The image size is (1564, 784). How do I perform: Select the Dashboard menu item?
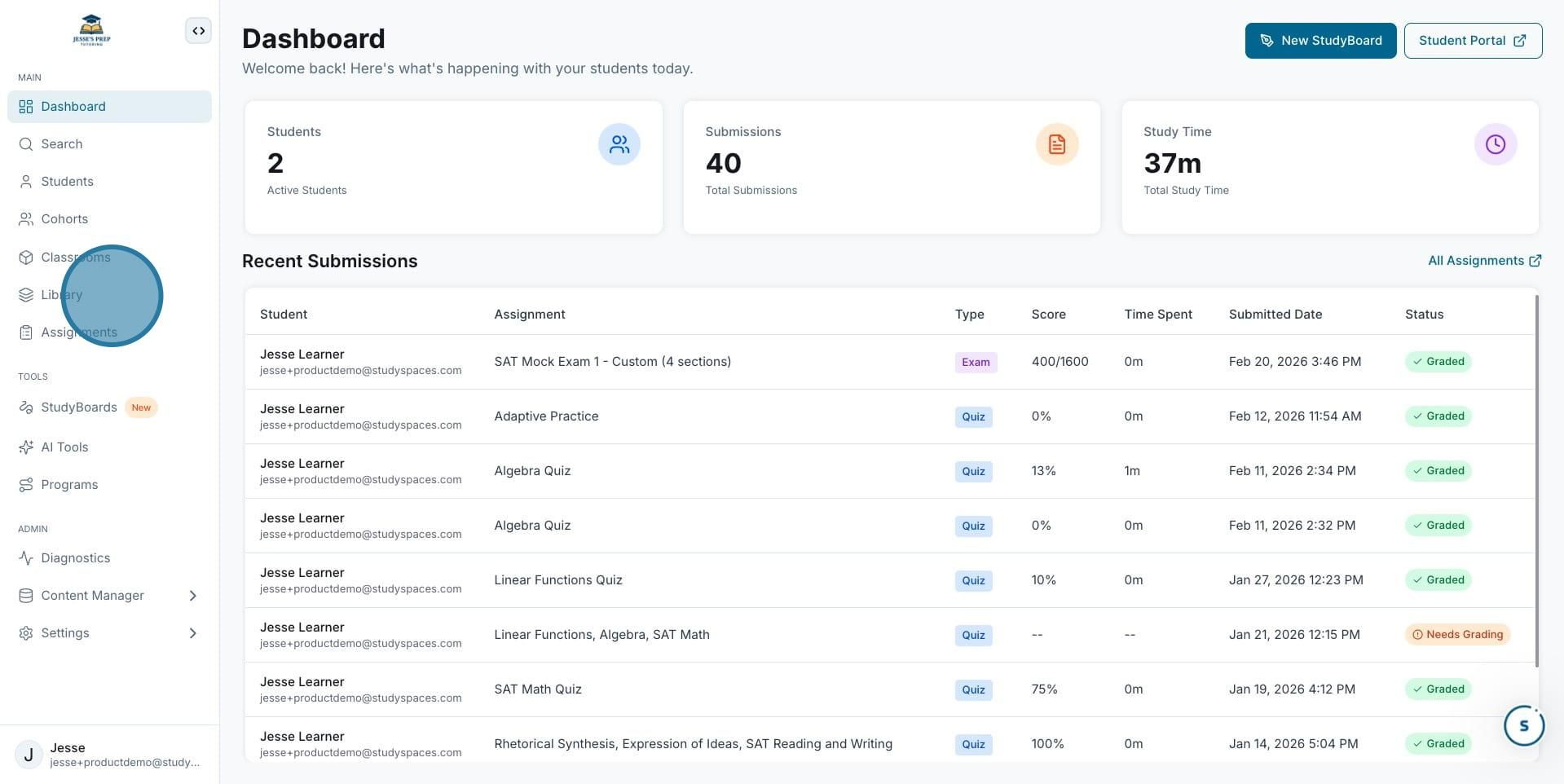click(x=109, y=107)
